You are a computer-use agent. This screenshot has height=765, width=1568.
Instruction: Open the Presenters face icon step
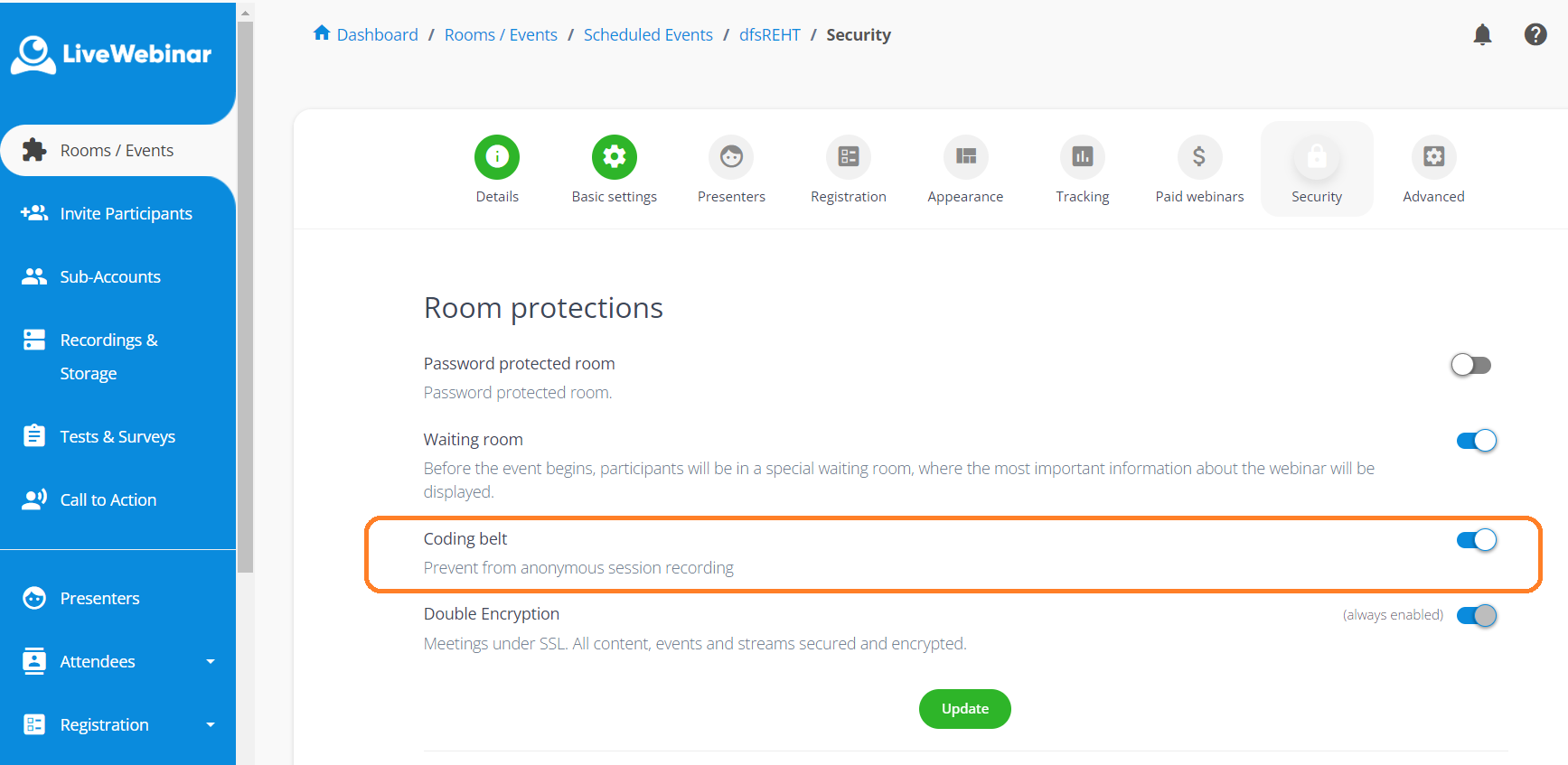731,157
